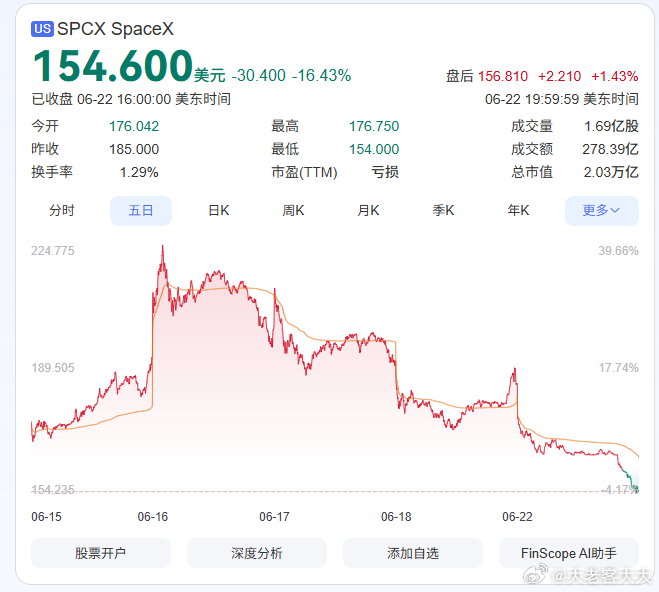Click the 总市值 value 2.03万亿
Image resolution: width=659 pixels, height=592 pixels.
[x=611, y=172]
